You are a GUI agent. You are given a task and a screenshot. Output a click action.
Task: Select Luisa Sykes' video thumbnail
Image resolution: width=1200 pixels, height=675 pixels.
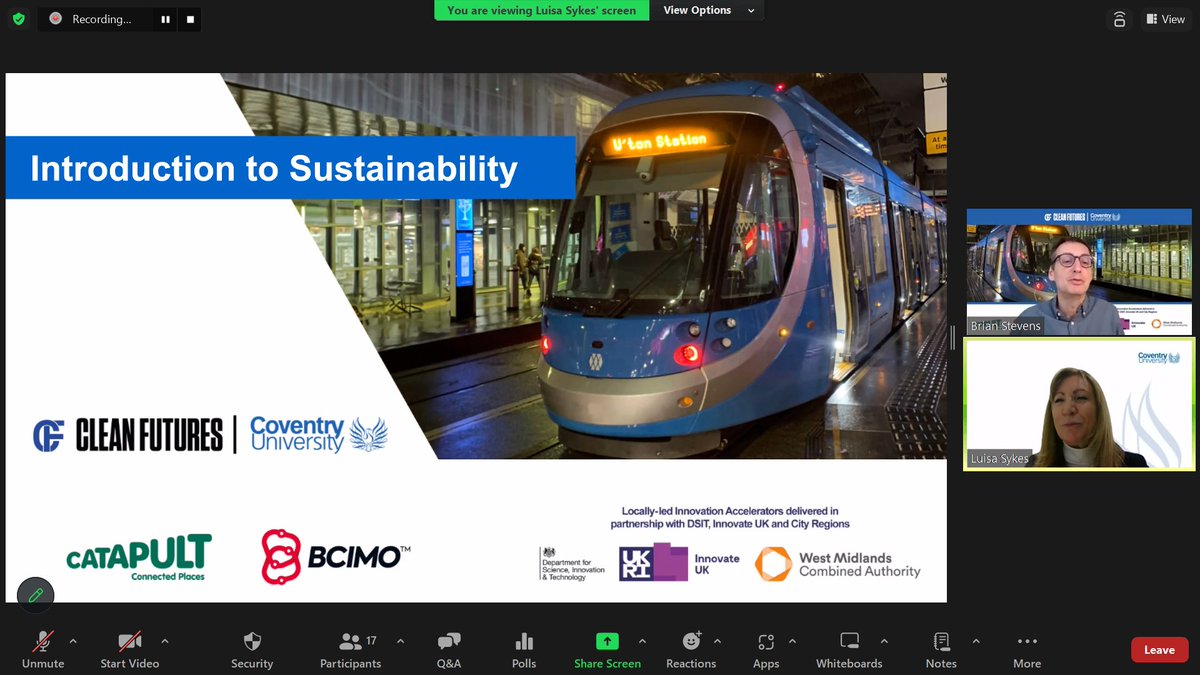tap(1078, 403)
